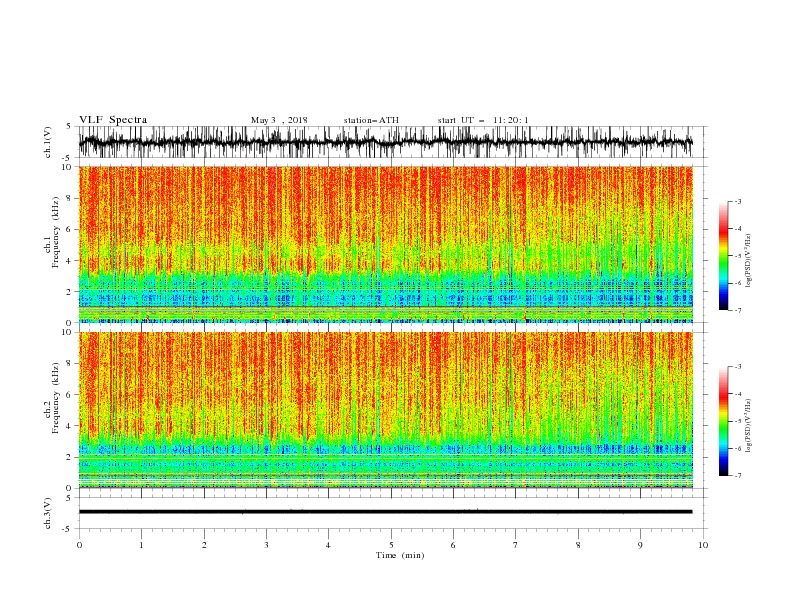Screen dimensions: 792x612
Task: Click time axis tick label "9"
Action: (640, 545)
